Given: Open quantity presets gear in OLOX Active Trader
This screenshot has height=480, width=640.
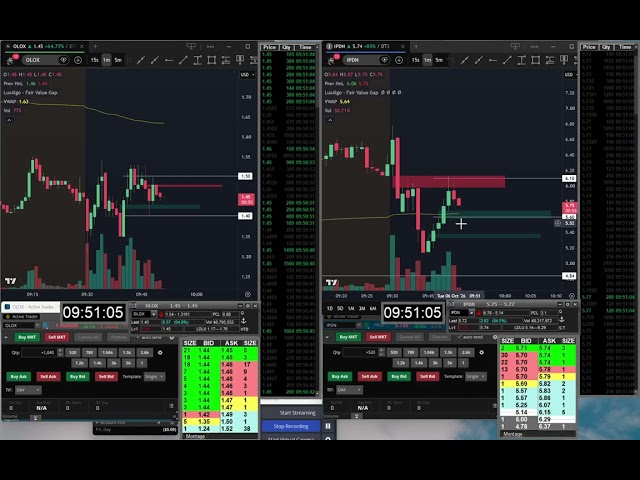Looking at the screenshot, I should tap(160, 352).
